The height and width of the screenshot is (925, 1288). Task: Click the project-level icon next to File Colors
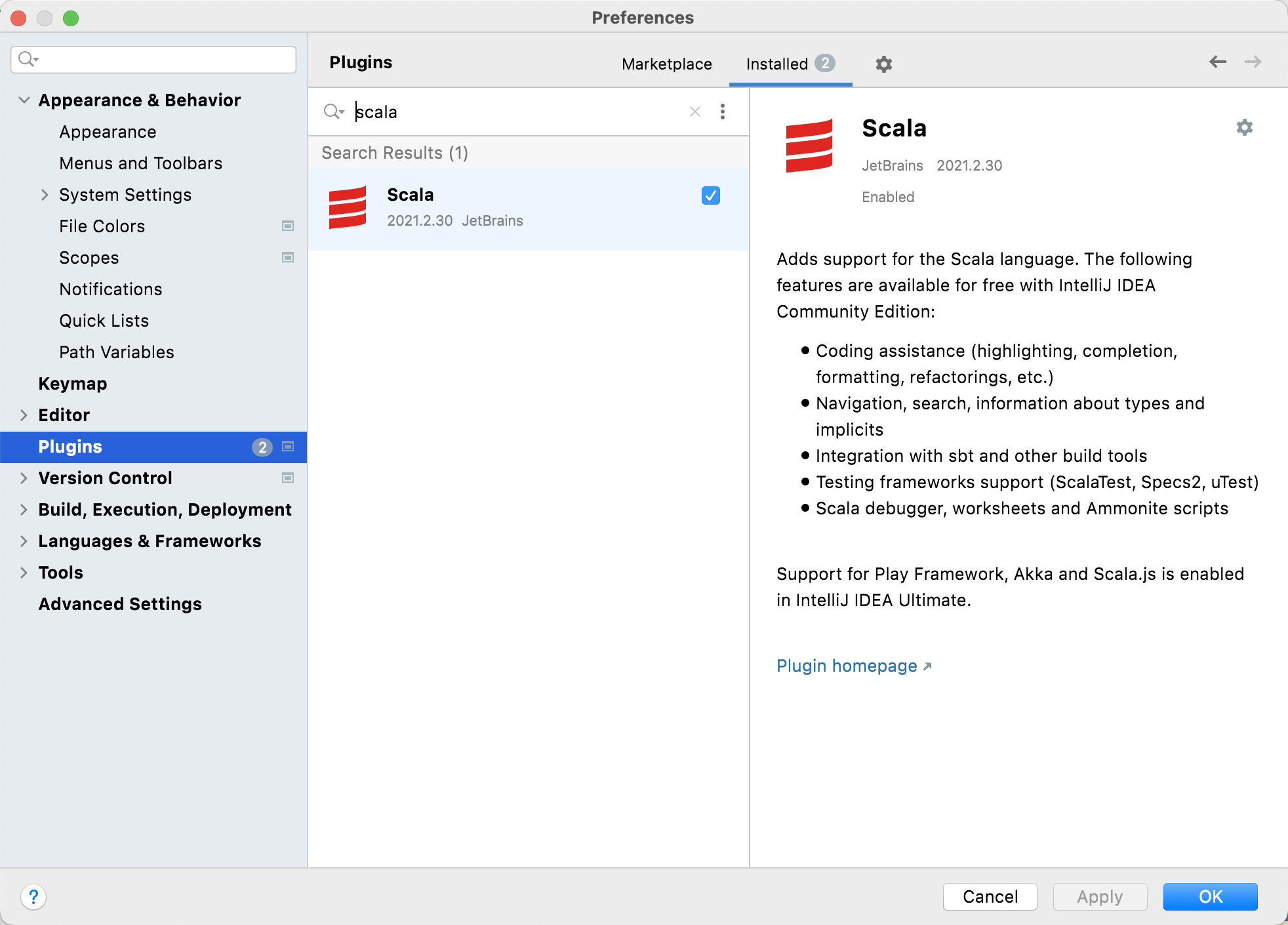[288, 226]
